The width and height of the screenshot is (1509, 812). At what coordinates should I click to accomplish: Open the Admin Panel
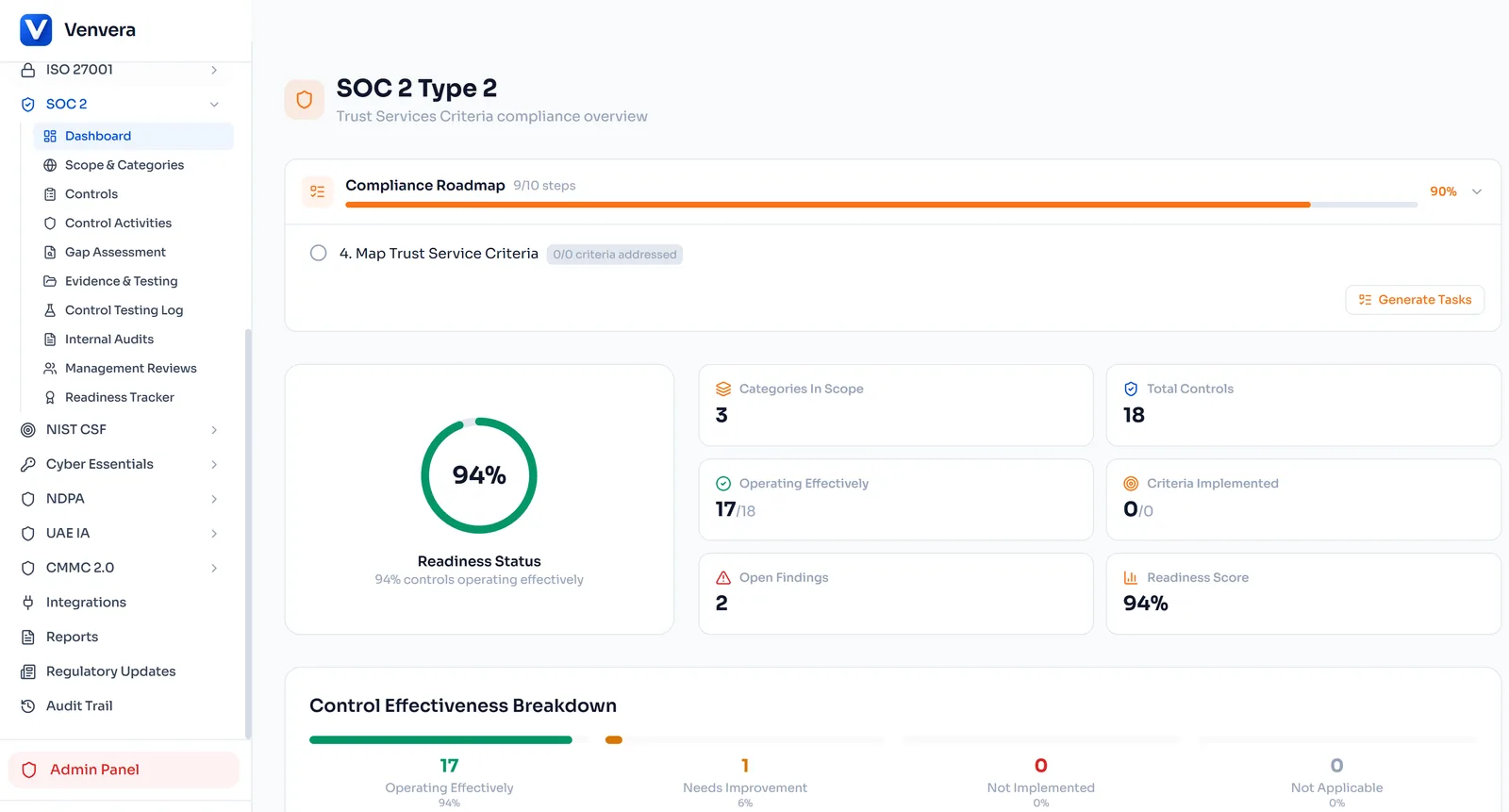124,771
